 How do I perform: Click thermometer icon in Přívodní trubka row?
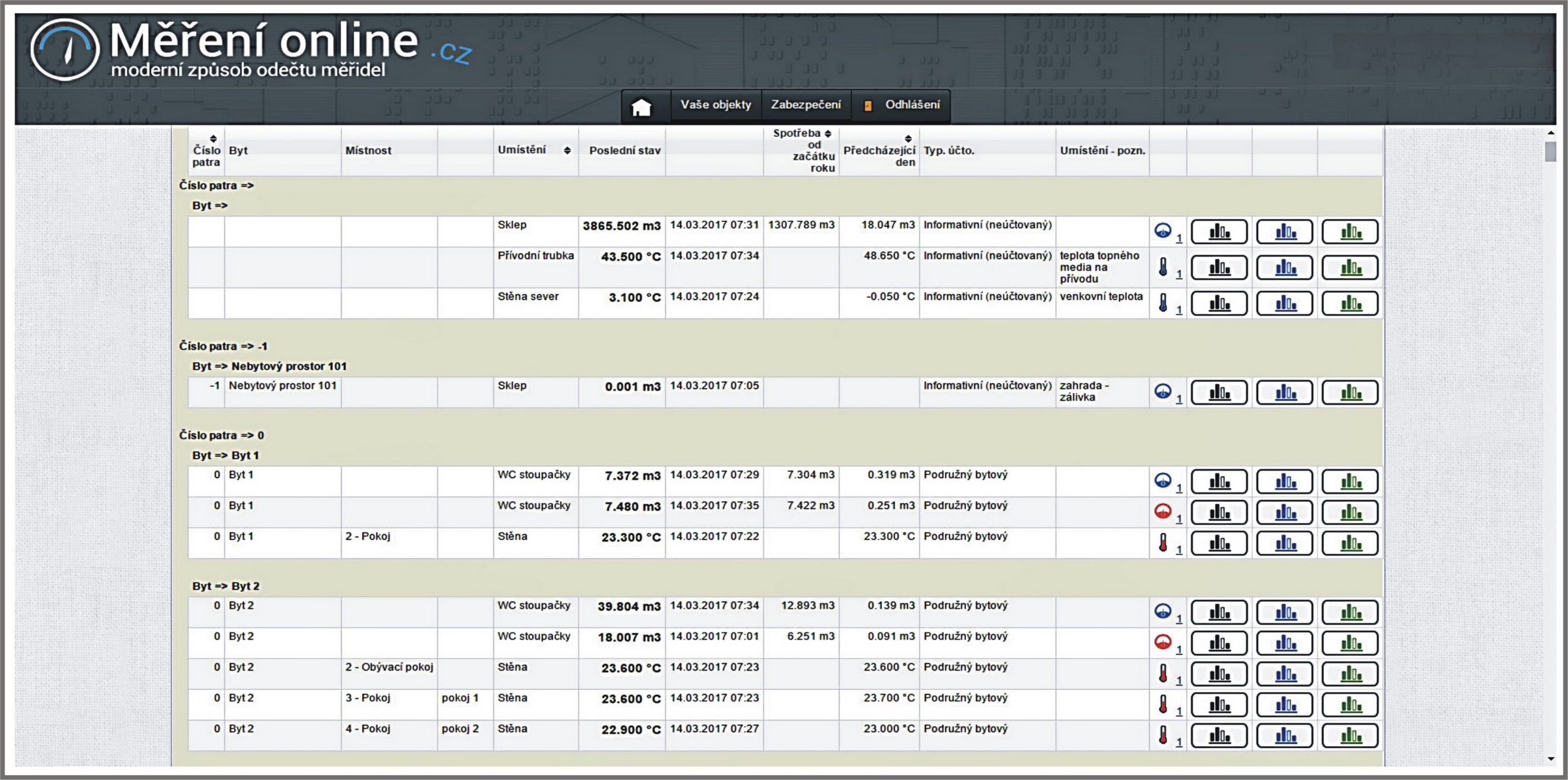(1163, 267)
